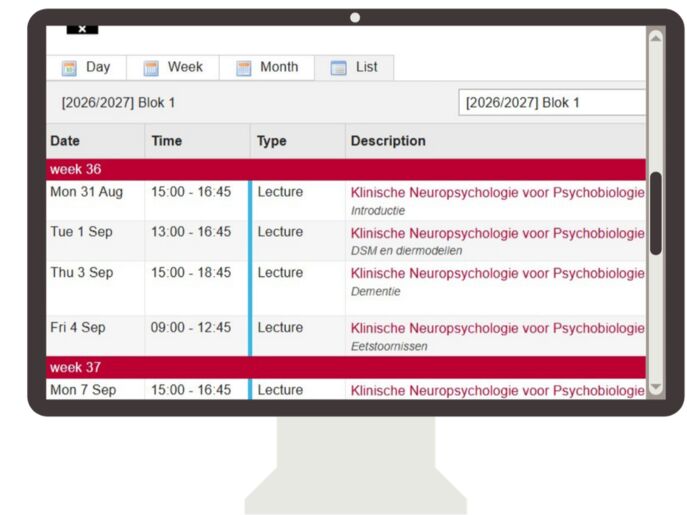Image resolution: width=687 pixels, height=515 pixels.
Task: Switch to the Day tab
Action: (x=86, y=67)
